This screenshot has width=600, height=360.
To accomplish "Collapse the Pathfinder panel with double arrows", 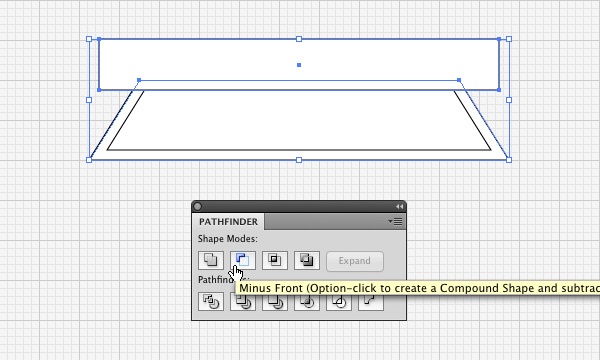I will pos(399,207).
